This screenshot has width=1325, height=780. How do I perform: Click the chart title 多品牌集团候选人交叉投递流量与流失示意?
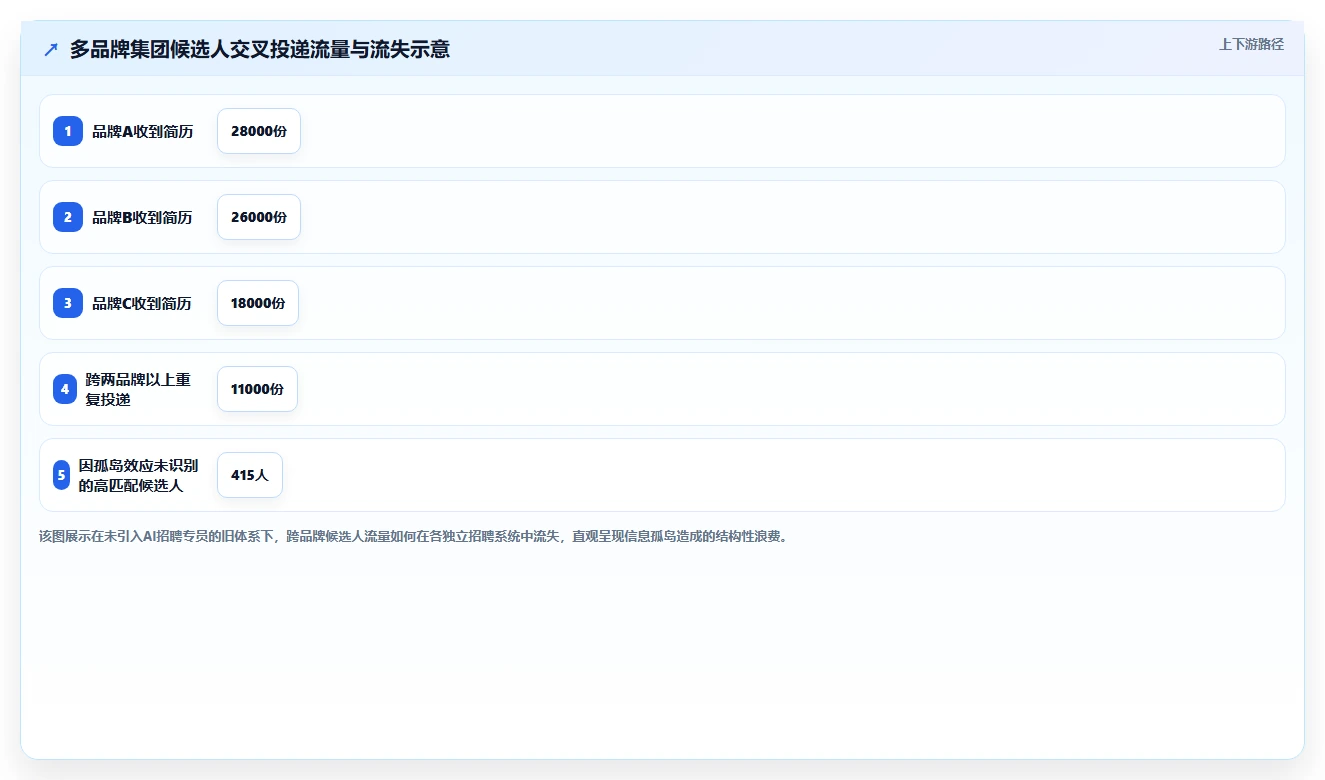(x=260, y=49)
